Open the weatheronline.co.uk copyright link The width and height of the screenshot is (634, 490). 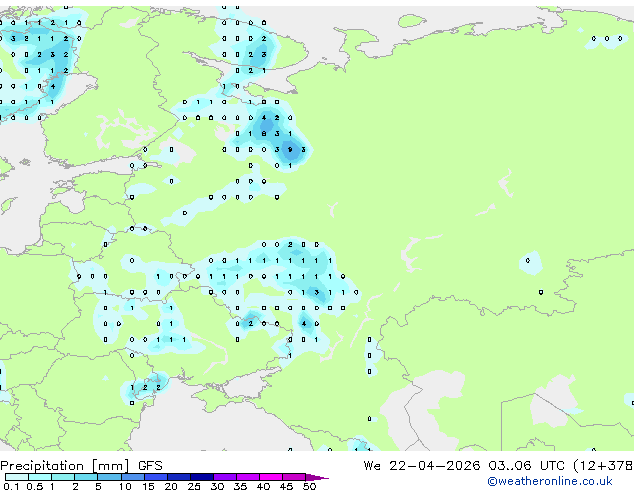click(550, 481)
